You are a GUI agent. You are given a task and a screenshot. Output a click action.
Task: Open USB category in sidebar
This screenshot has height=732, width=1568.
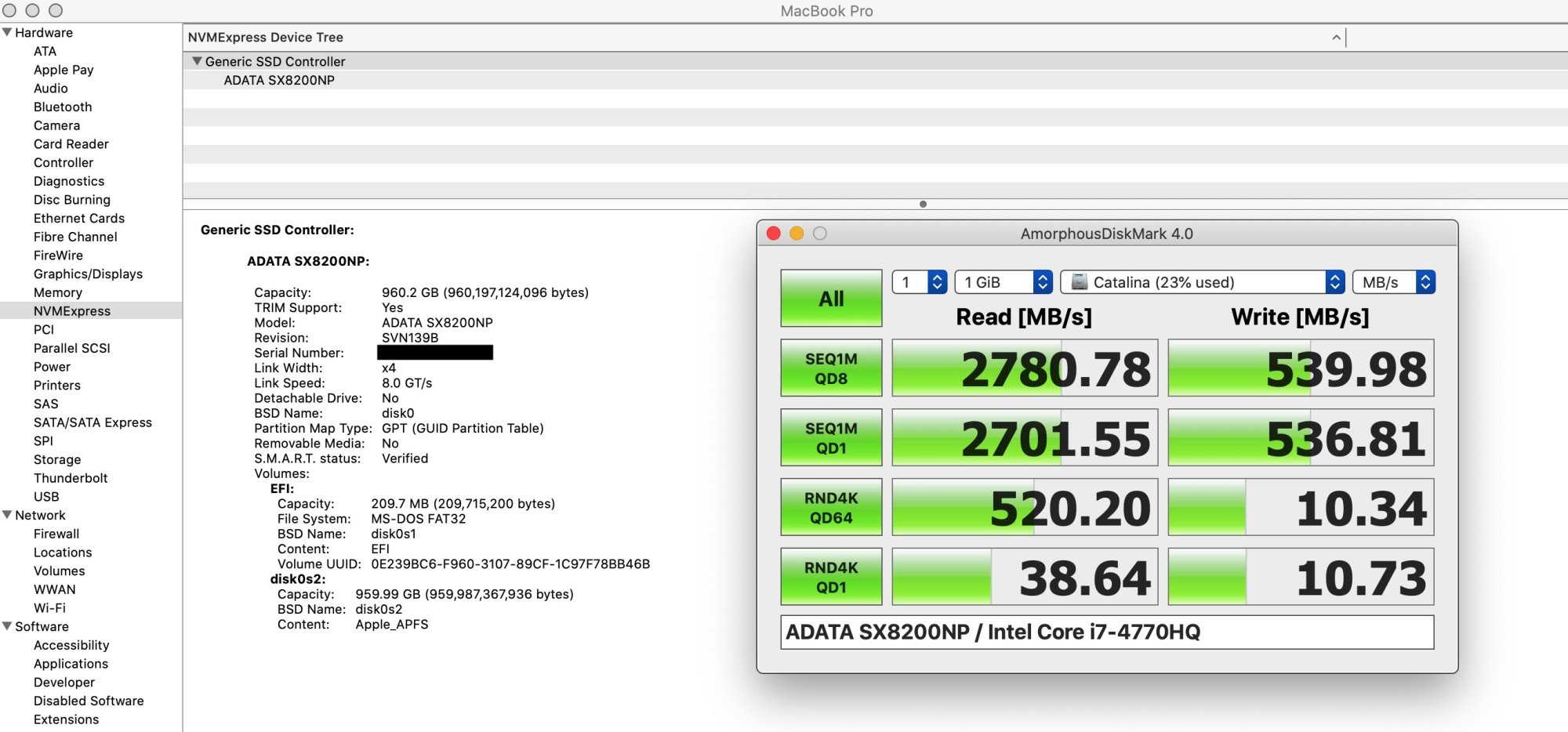coord(45,496)
